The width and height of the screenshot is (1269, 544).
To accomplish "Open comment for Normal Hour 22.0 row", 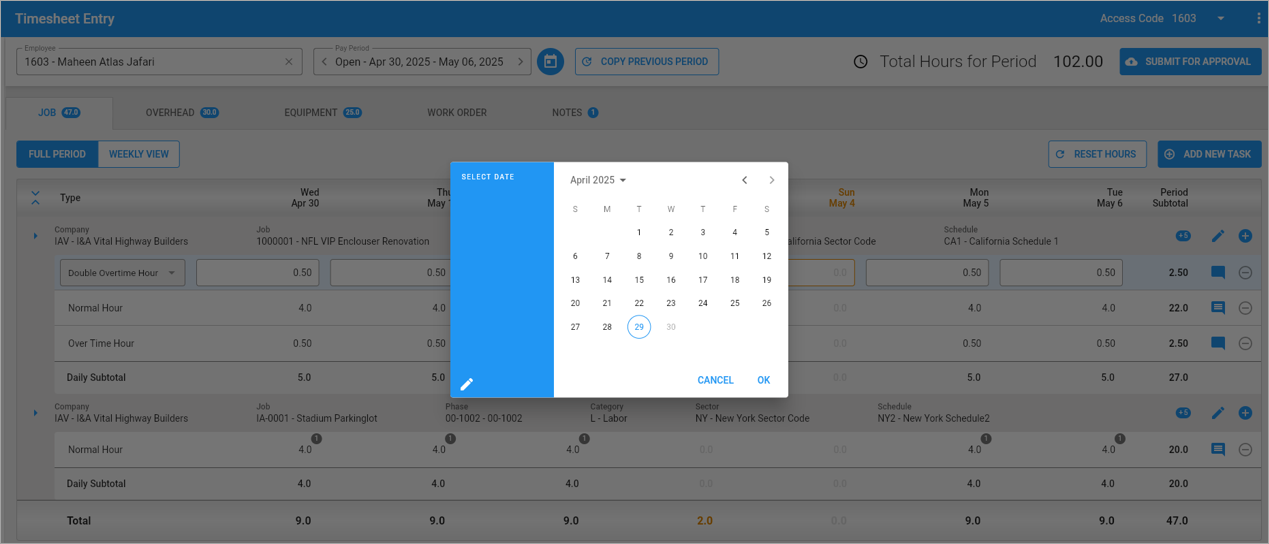I will point(1218,308).
